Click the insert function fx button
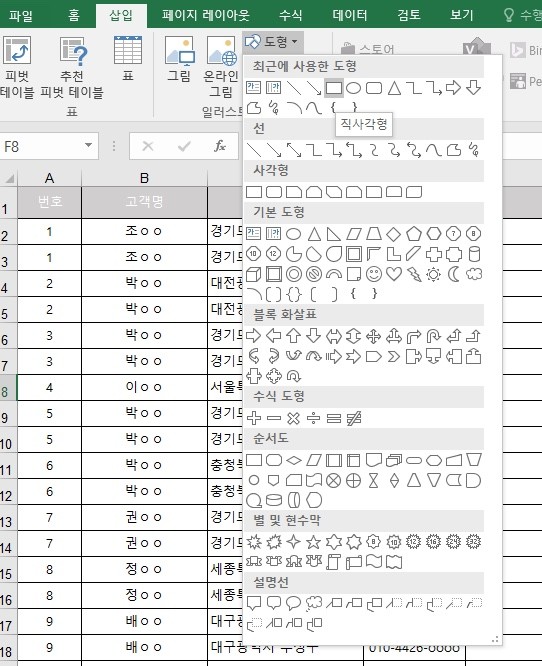Screen dimensions: 542x666 point(220,146)
